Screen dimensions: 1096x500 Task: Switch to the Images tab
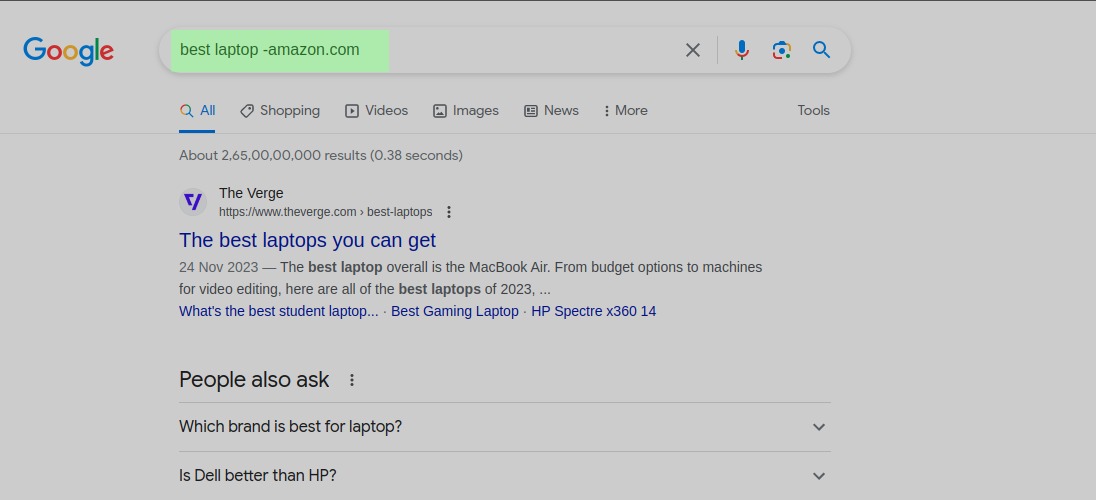[466, 110]
